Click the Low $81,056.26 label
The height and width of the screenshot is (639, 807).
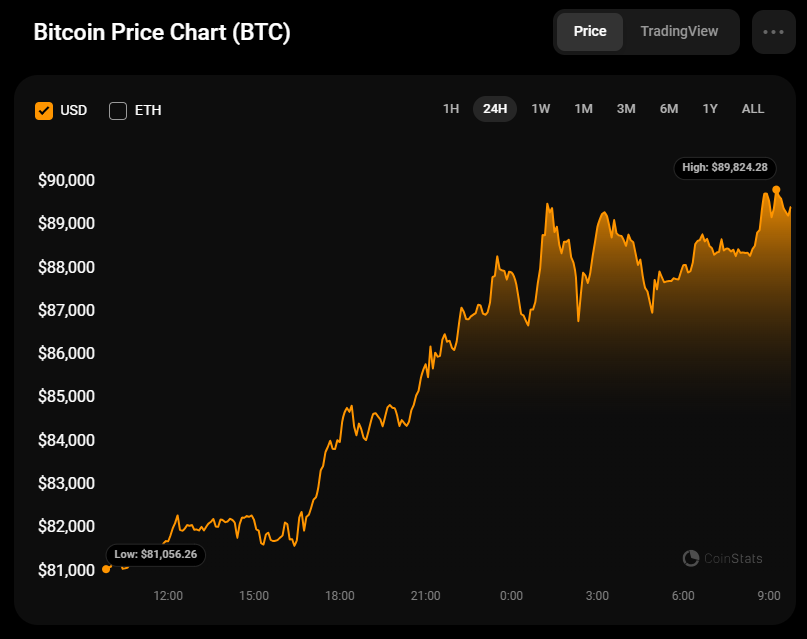tap(156, 554)
